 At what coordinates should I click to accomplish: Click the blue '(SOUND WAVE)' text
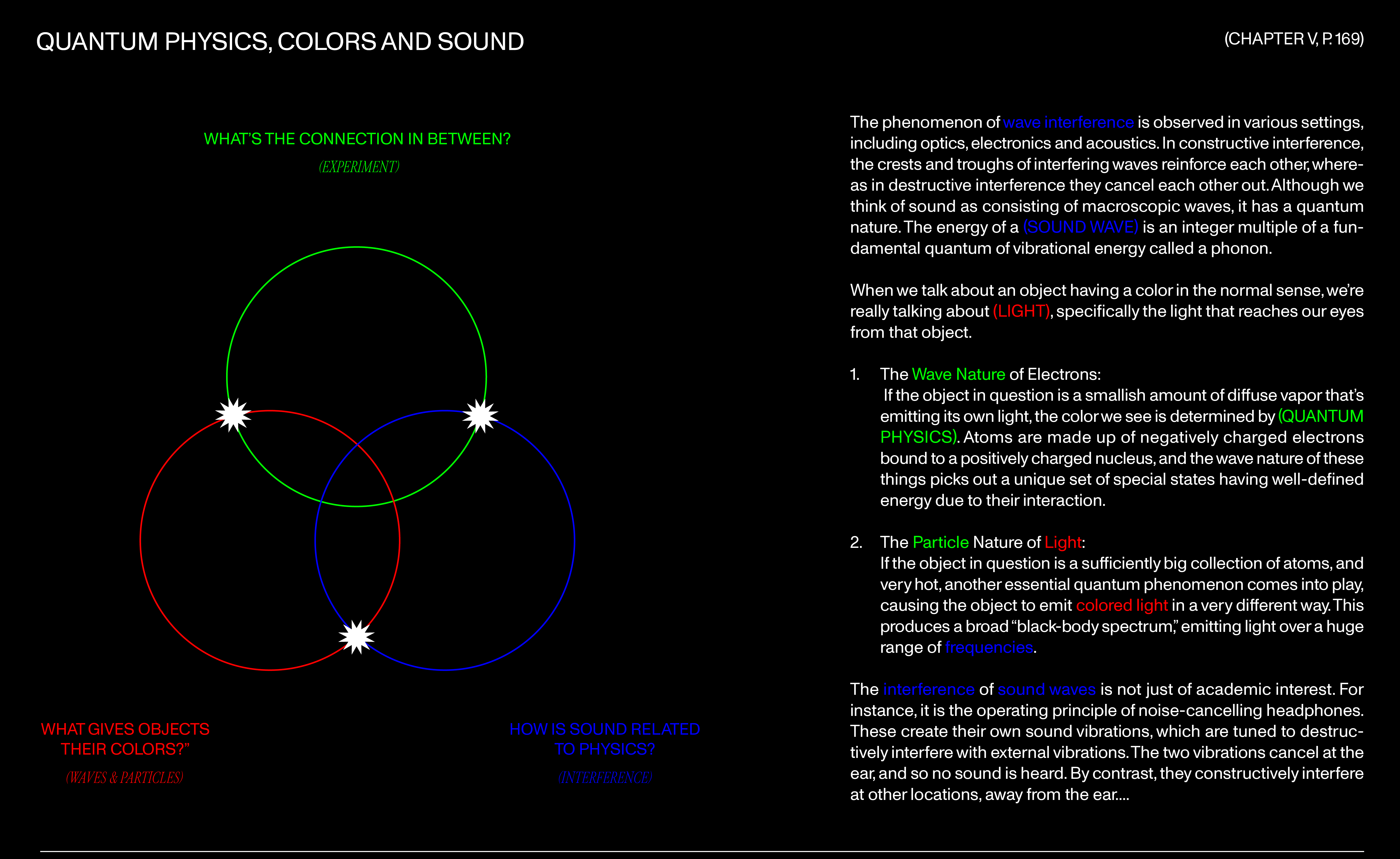1081,227
